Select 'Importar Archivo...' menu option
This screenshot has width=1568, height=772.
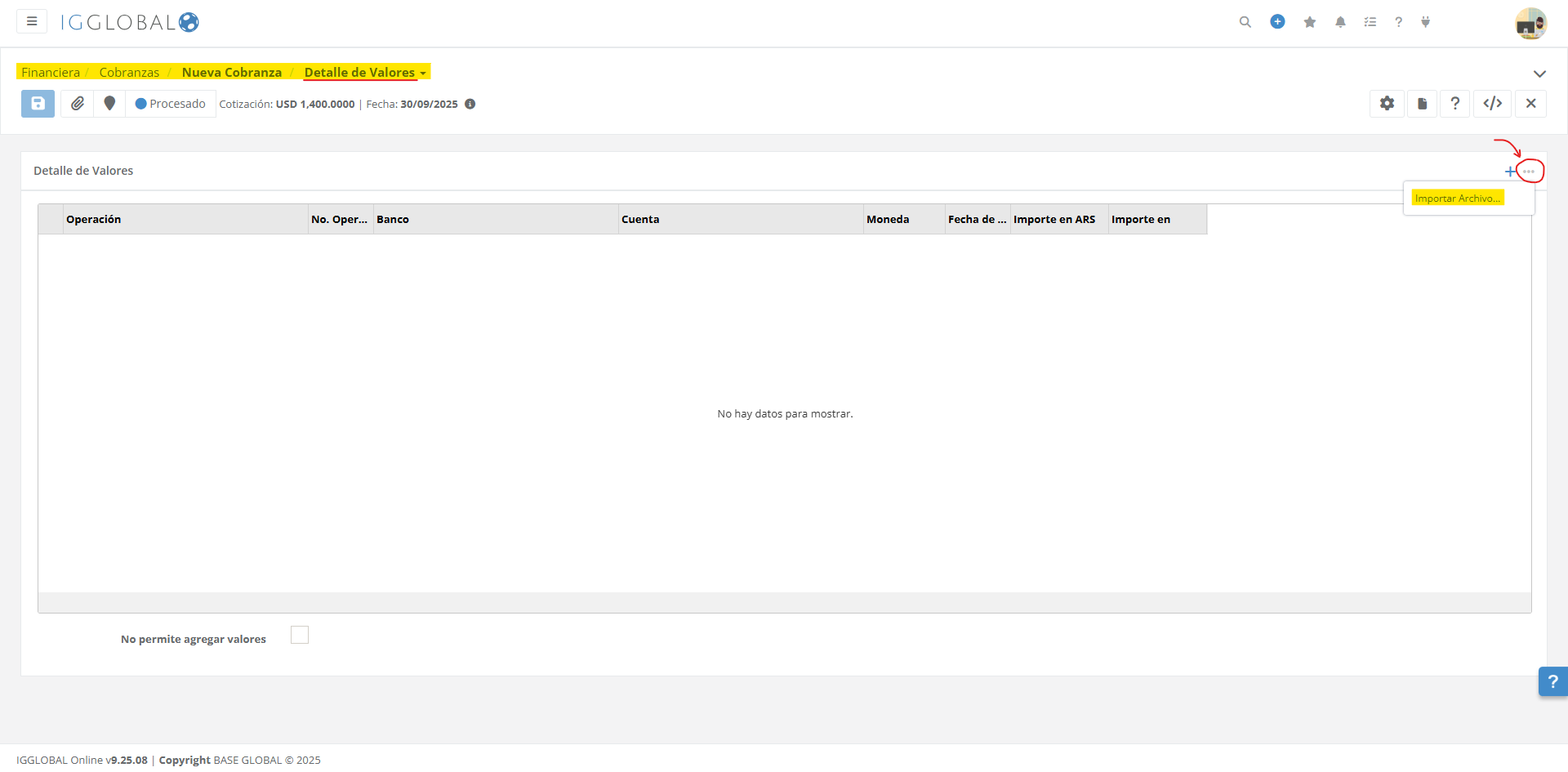point(1457,199)
